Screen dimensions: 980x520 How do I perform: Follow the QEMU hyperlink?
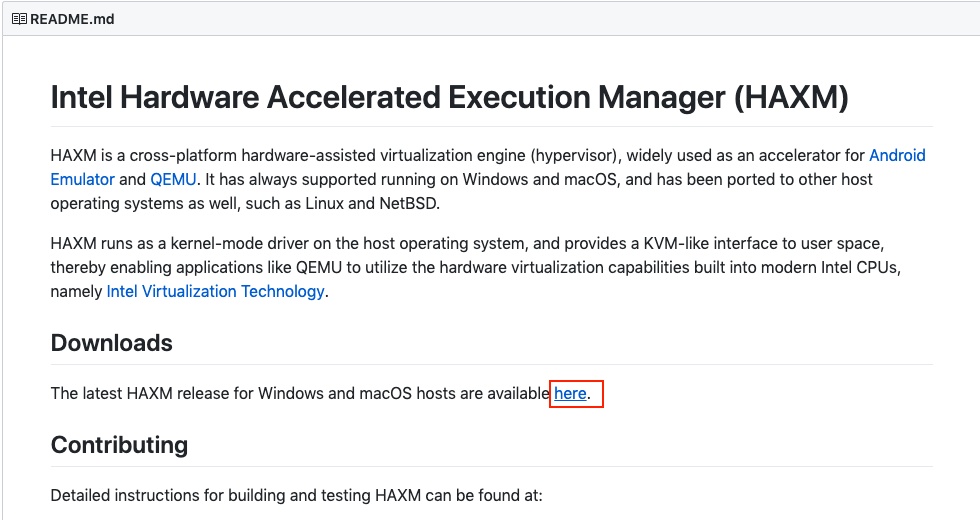point(173,180)
